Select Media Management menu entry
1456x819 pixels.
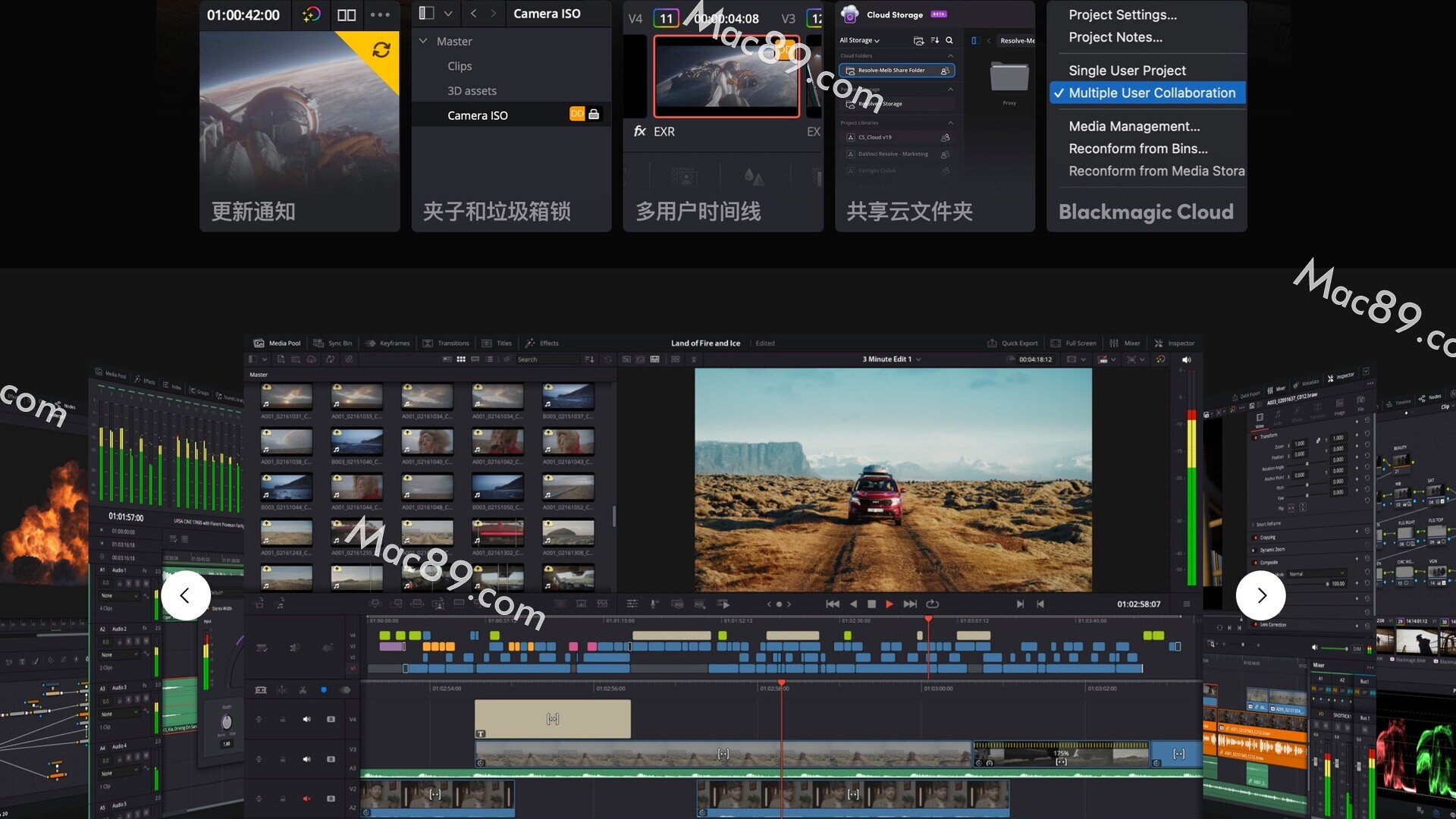coord(1134,126)
